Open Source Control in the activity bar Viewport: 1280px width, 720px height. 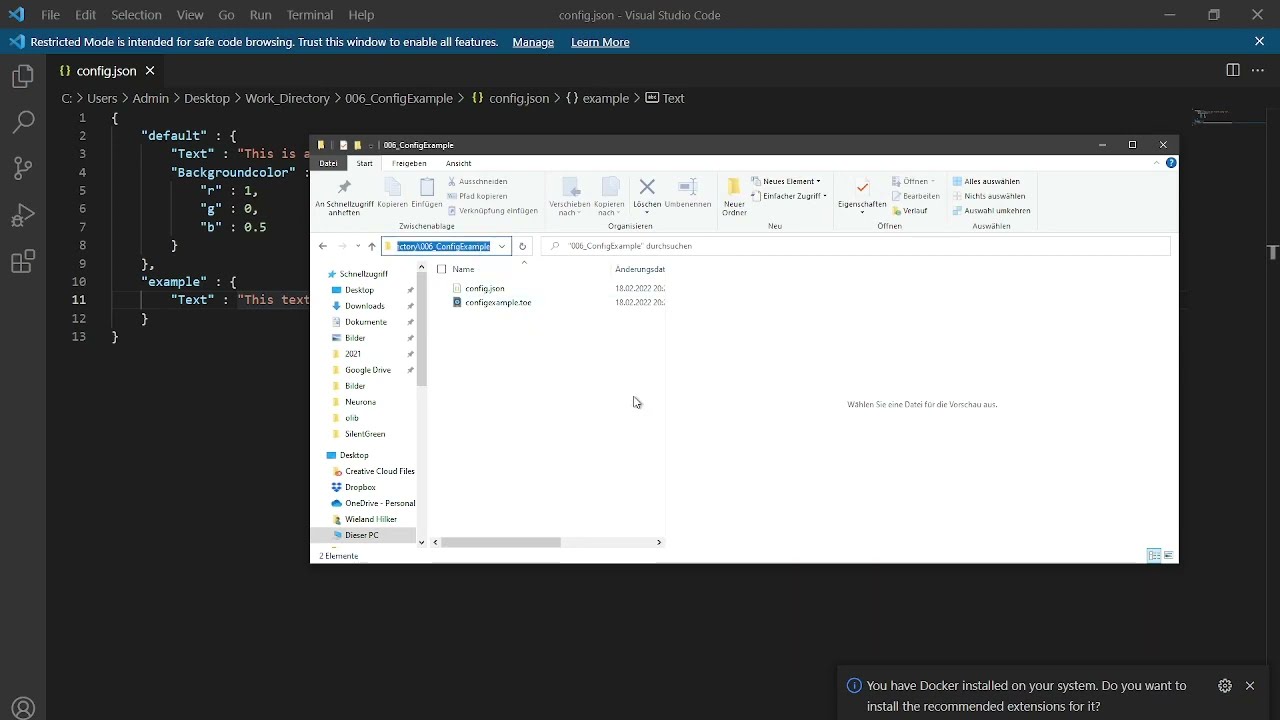23,169
